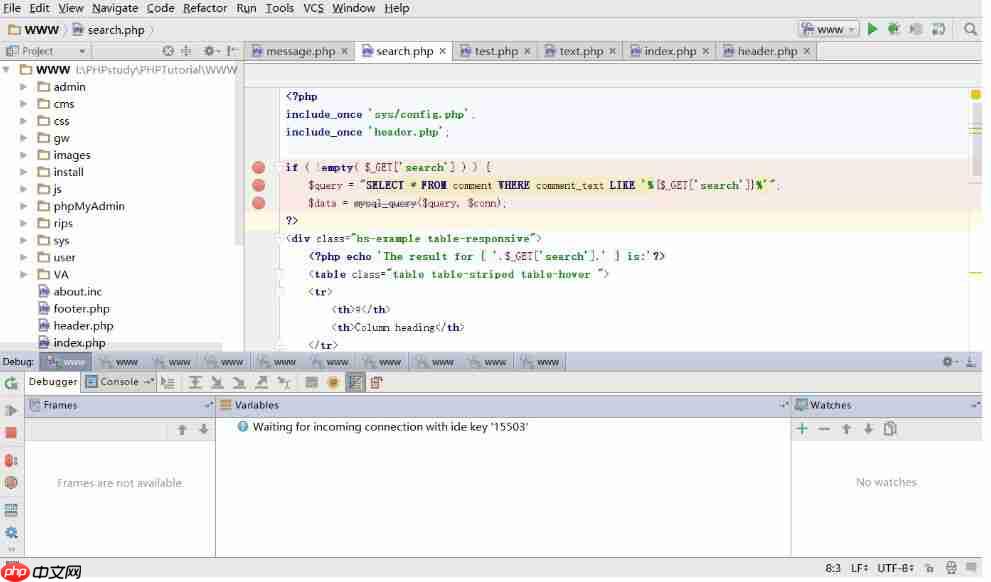Click Show Execution Point icon

[167, 382]
